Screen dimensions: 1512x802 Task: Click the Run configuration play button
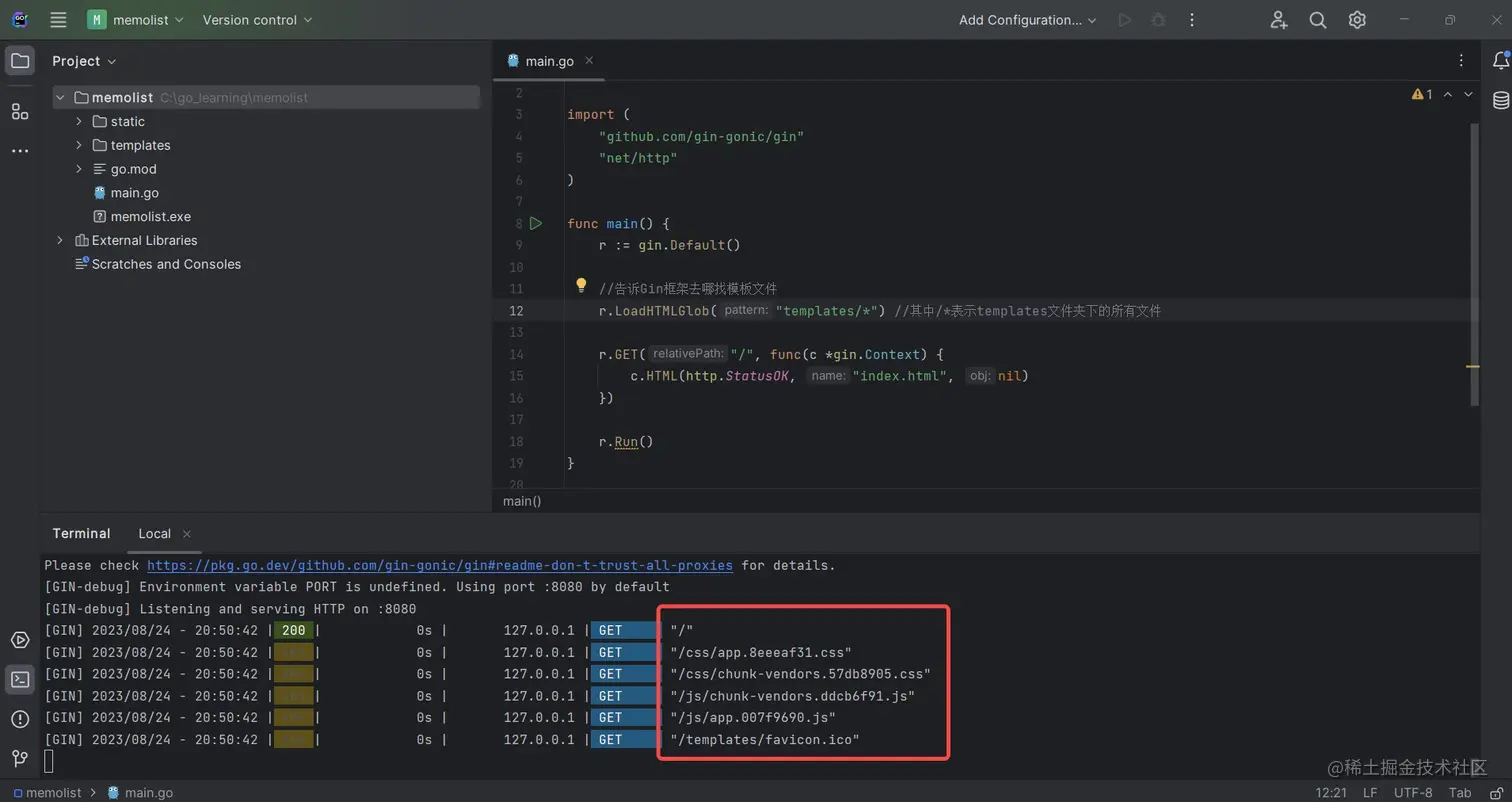1125,20
